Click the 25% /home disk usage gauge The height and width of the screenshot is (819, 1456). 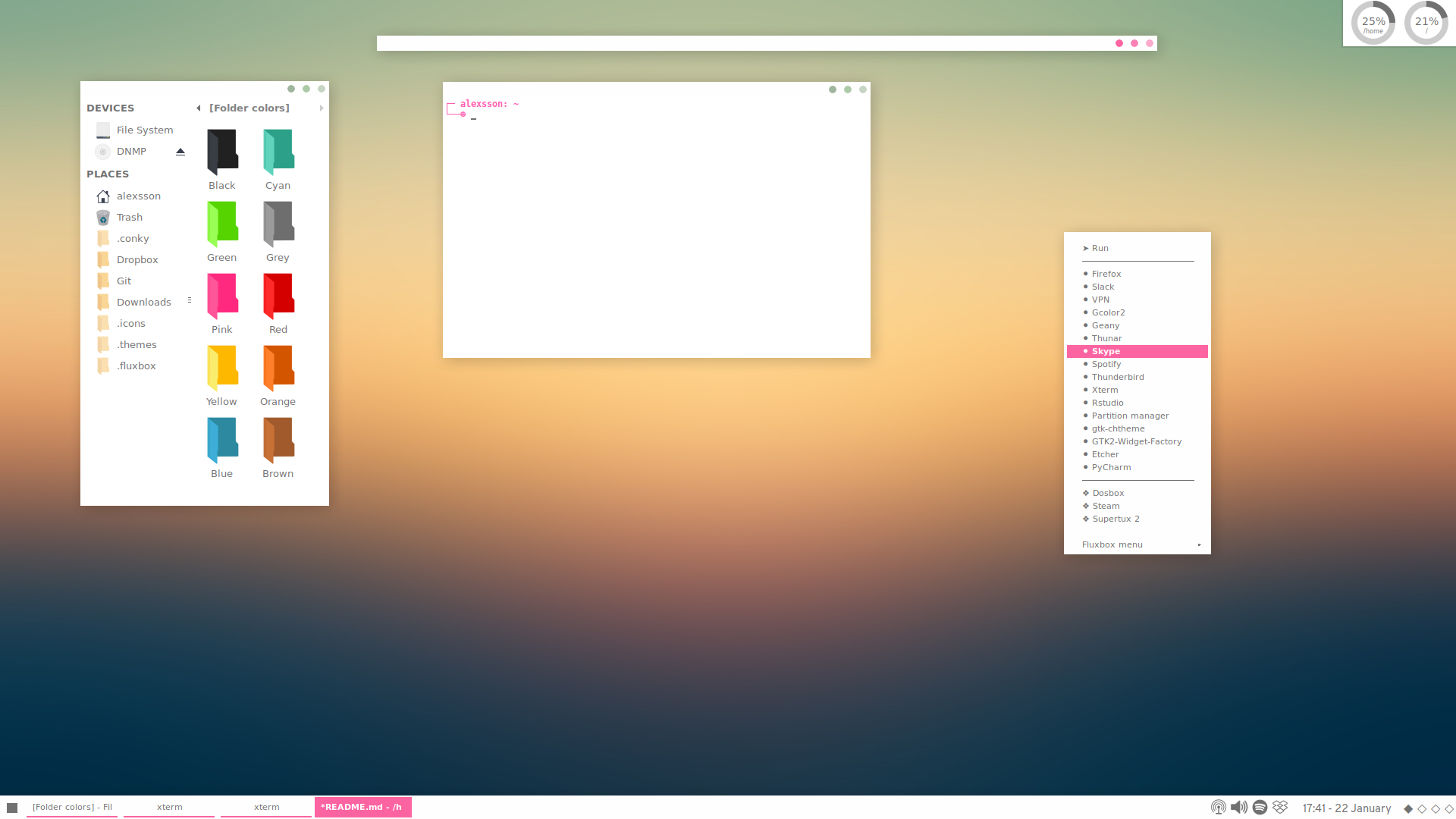pyautogui.click(x=1373, y=24)
